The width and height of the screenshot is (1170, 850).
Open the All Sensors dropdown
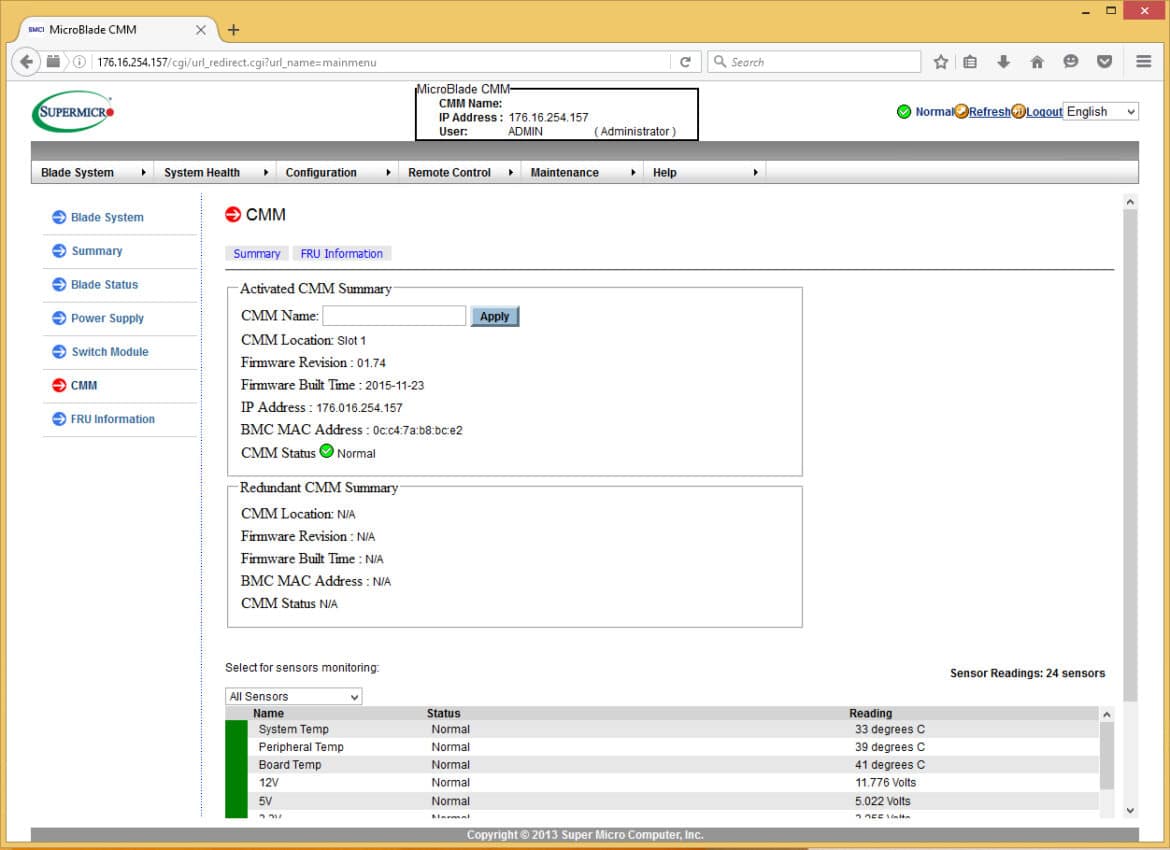point(293,696)
